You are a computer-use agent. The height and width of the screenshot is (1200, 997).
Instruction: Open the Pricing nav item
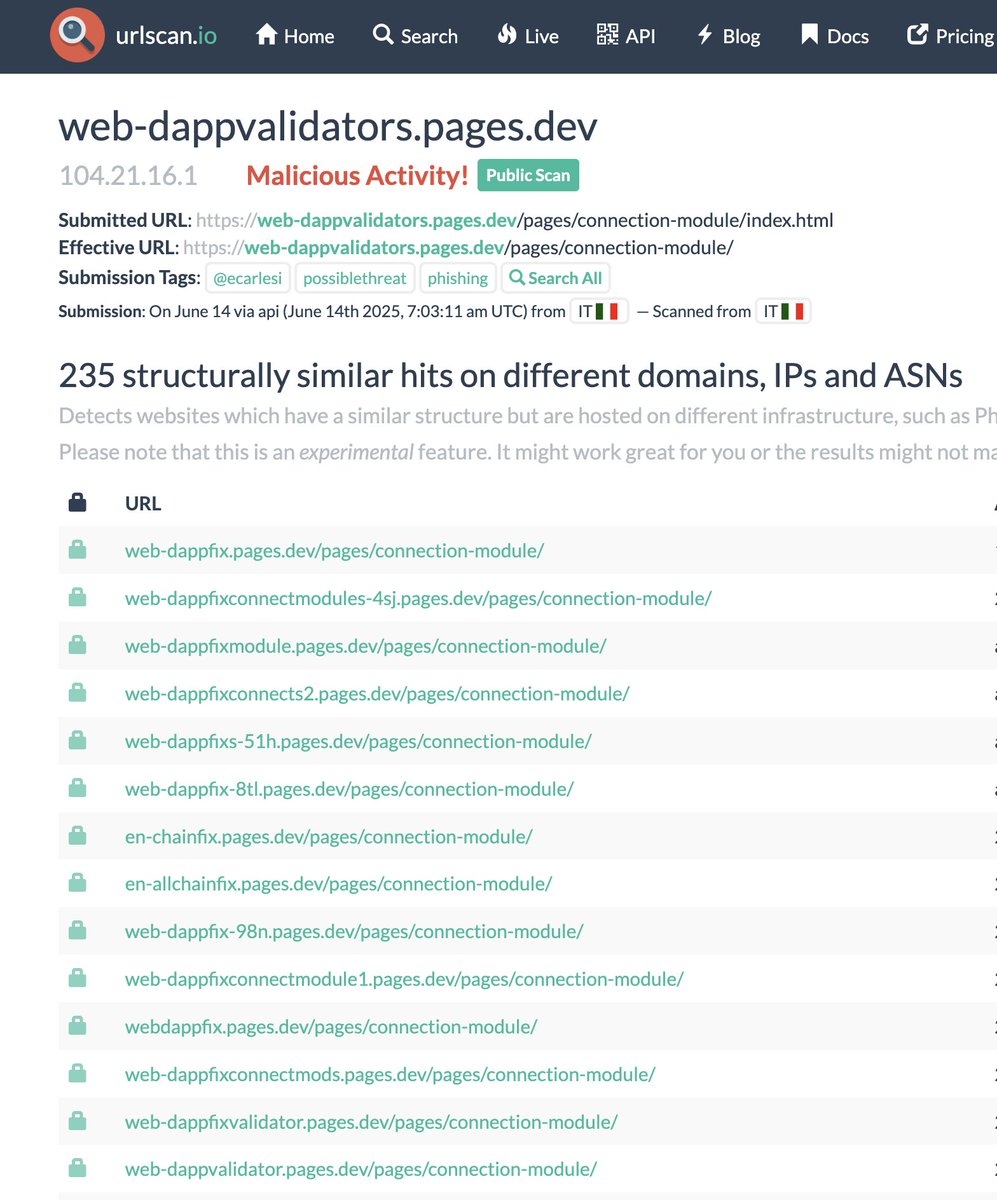coord(951,36)
